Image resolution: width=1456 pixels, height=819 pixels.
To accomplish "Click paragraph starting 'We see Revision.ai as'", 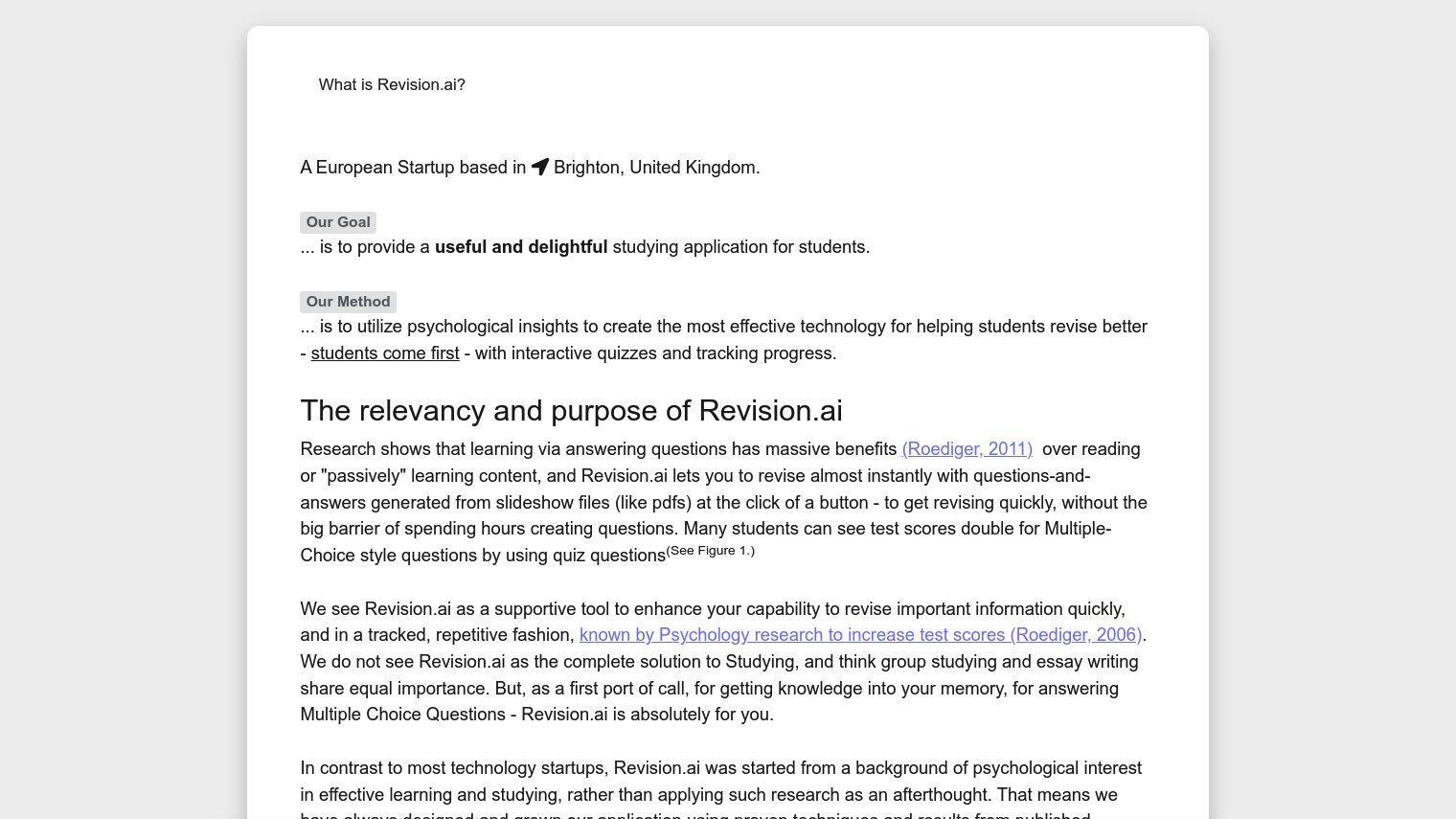I will pyautogui.click(x=723, y=662).
